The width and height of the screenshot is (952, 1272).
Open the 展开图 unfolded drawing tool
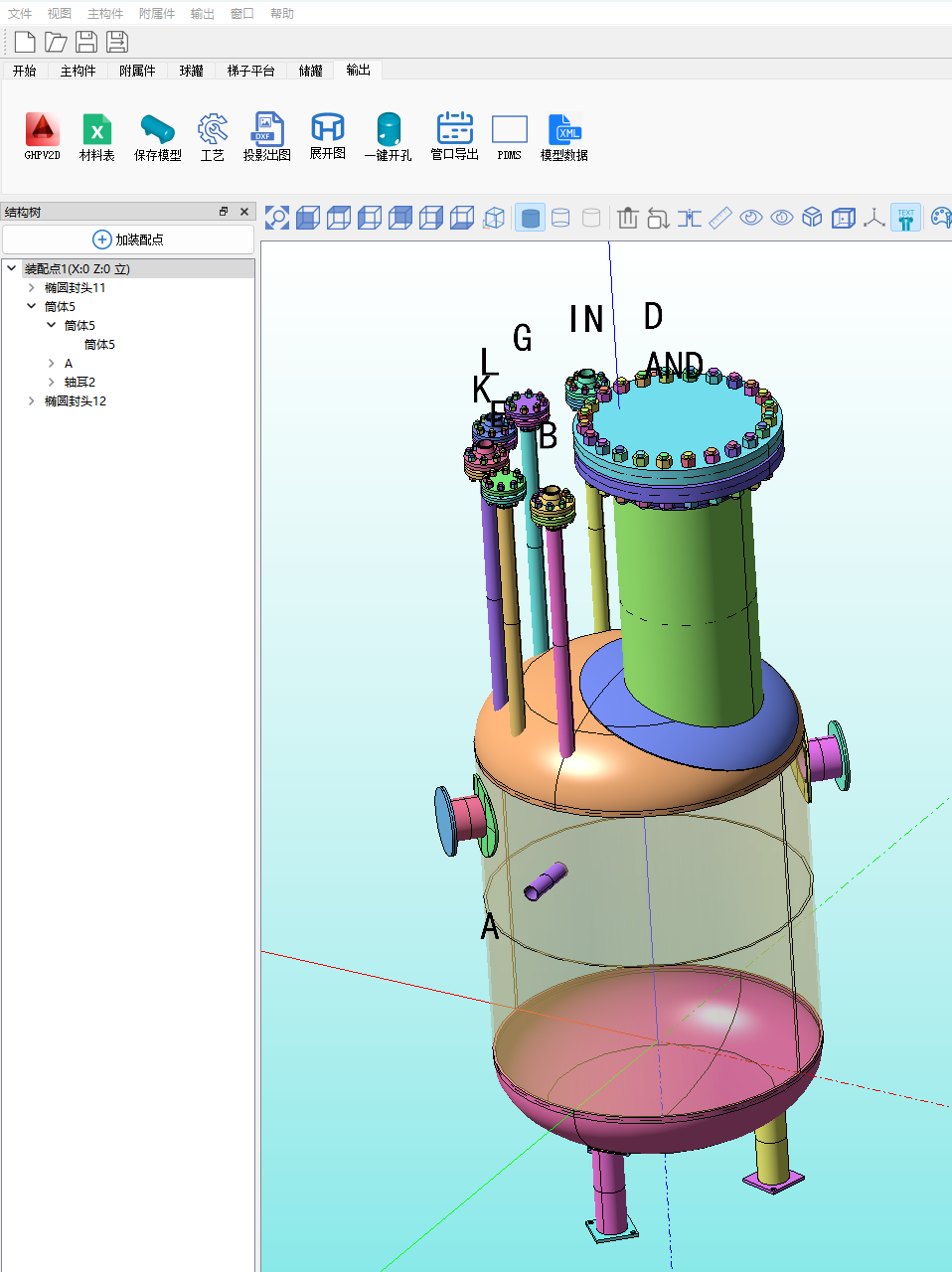click(x=327, y=137)
